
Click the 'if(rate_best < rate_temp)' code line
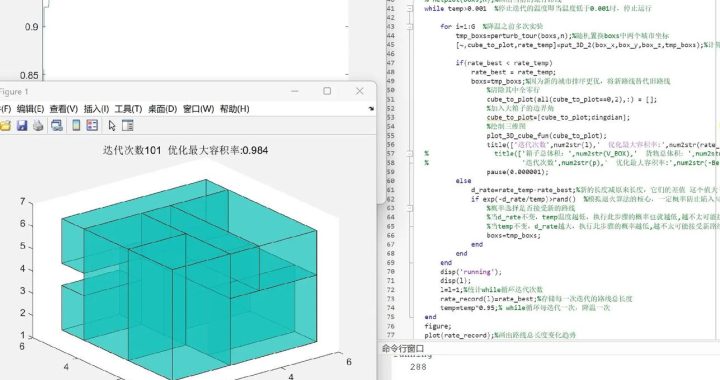point(504,63)
